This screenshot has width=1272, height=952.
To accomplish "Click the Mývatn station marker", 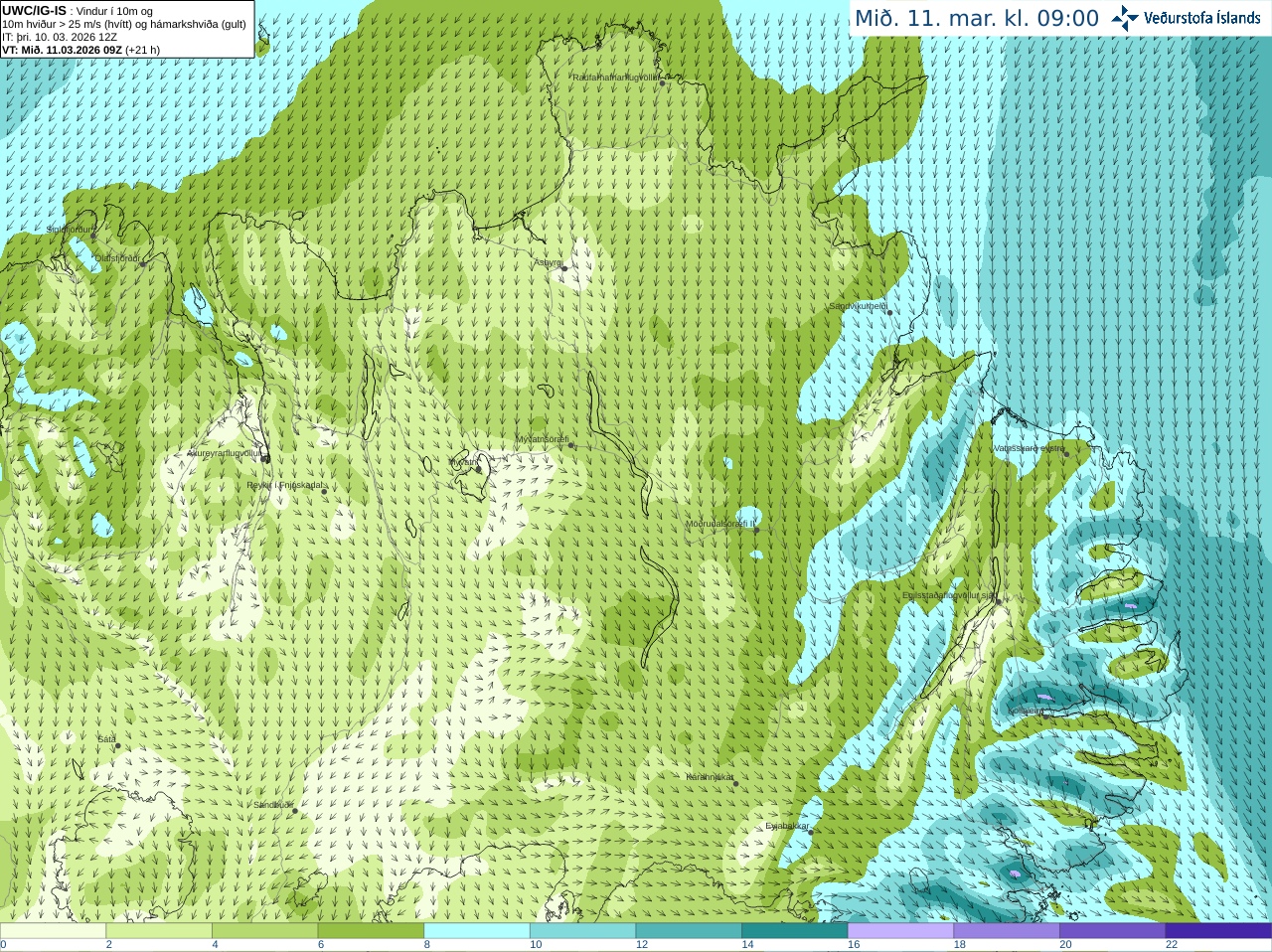I will tap(479, 468).
